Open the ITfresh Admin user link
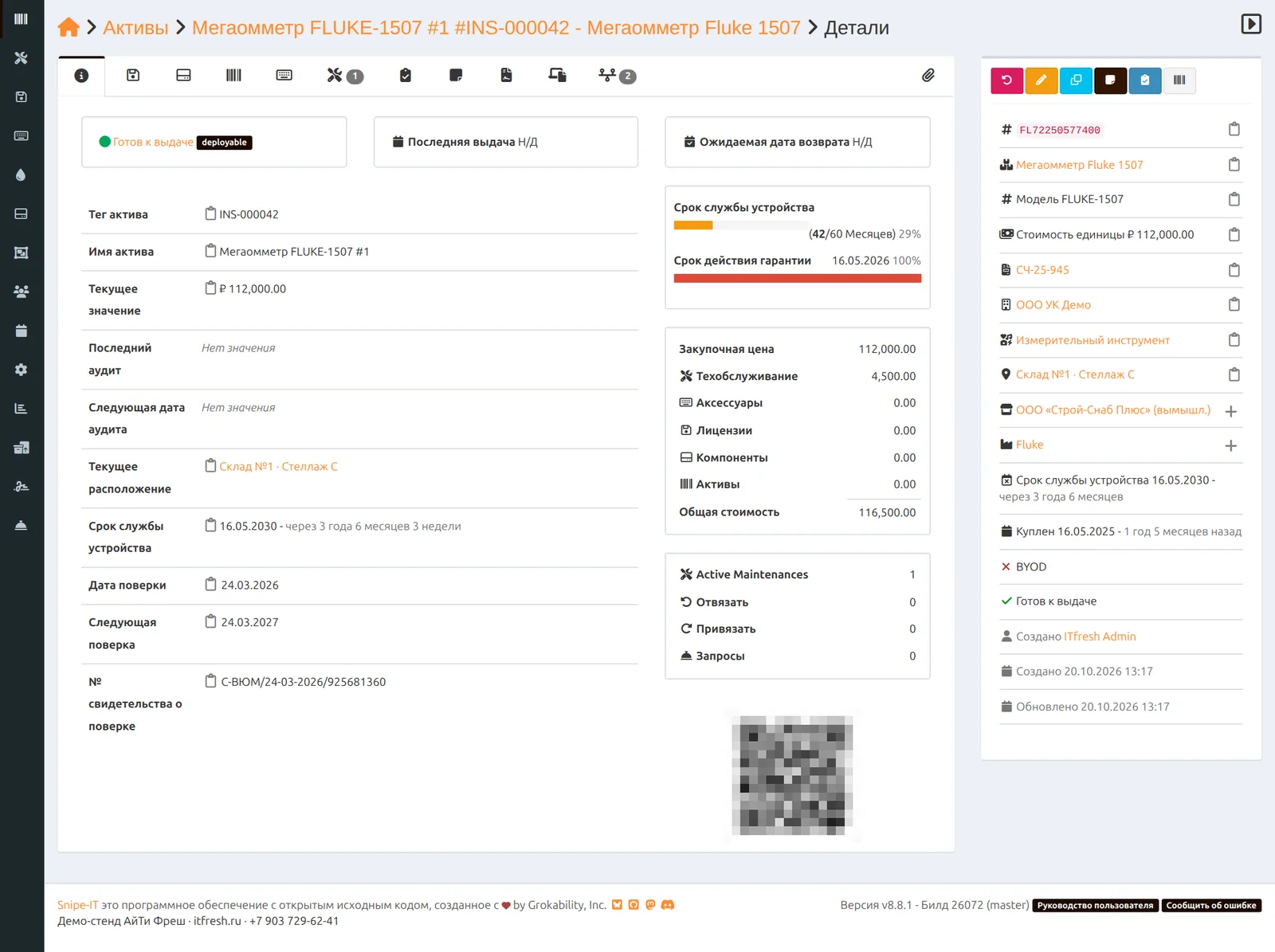1275x952 pixels. click(x=1100, y=637)
